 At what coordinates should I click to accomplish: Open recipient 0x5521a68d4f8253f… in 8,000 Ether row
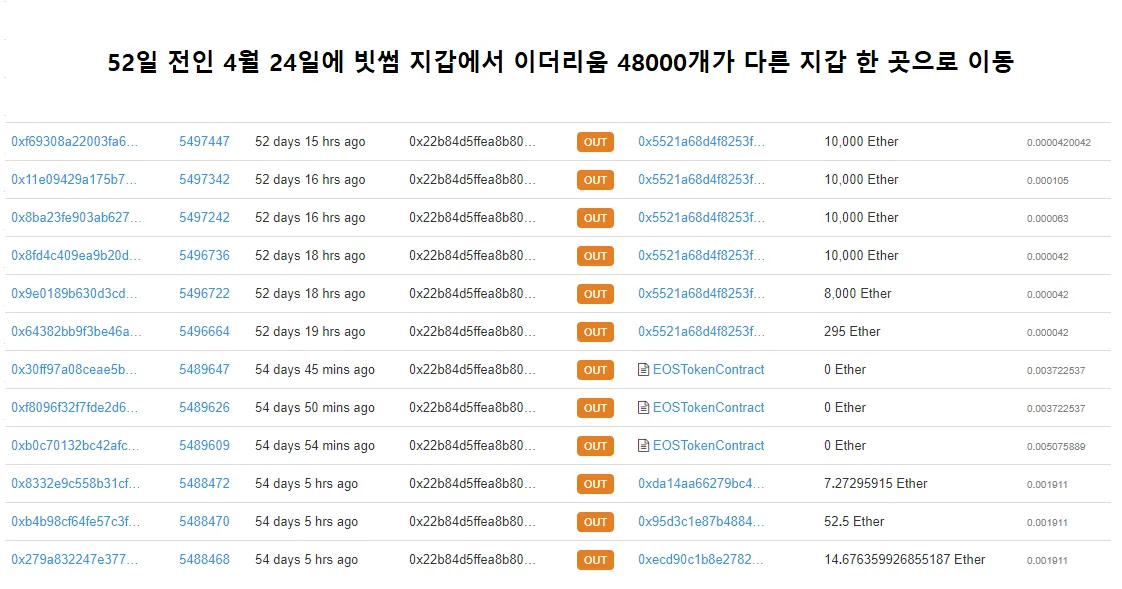tap(701, 293)
